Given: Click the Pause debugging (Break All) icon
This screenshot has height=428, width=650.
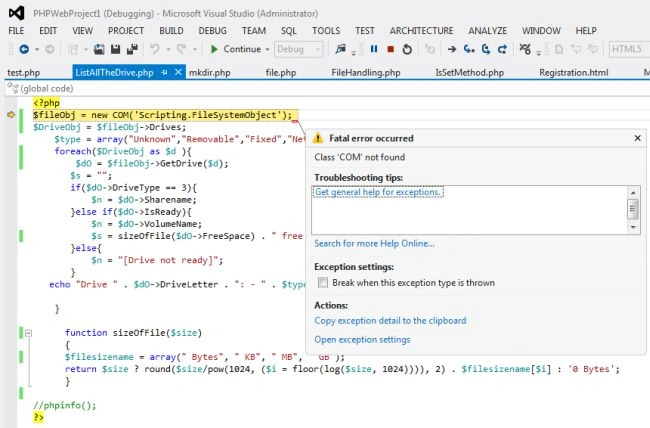Looking at the screenshot, I should (374, 49).
